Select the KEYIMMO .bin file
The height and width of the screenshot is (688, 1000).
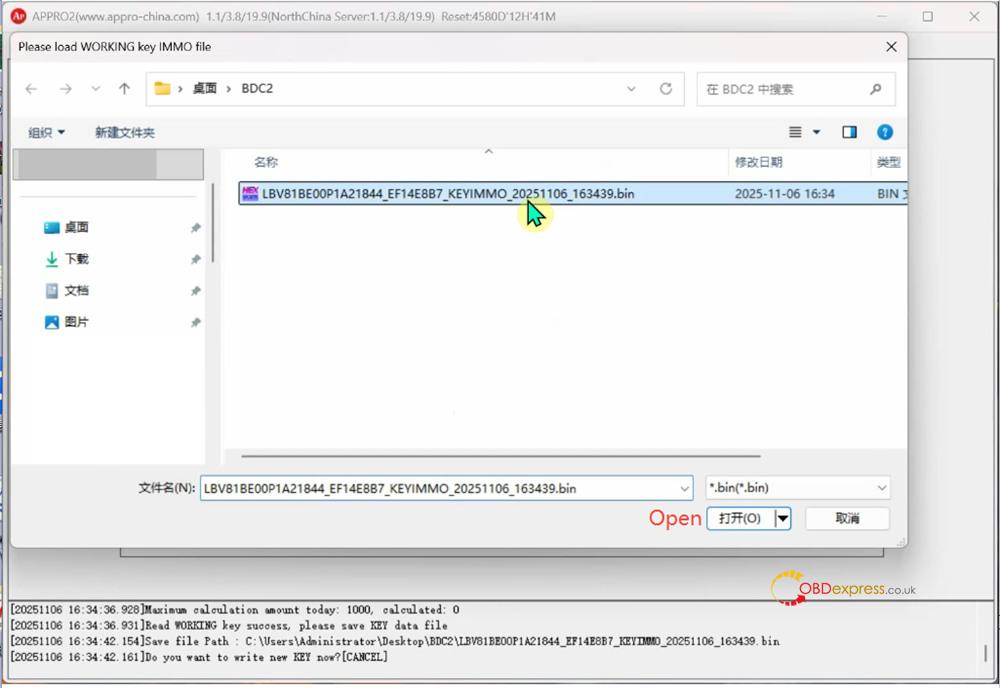(x=448, y=193)
